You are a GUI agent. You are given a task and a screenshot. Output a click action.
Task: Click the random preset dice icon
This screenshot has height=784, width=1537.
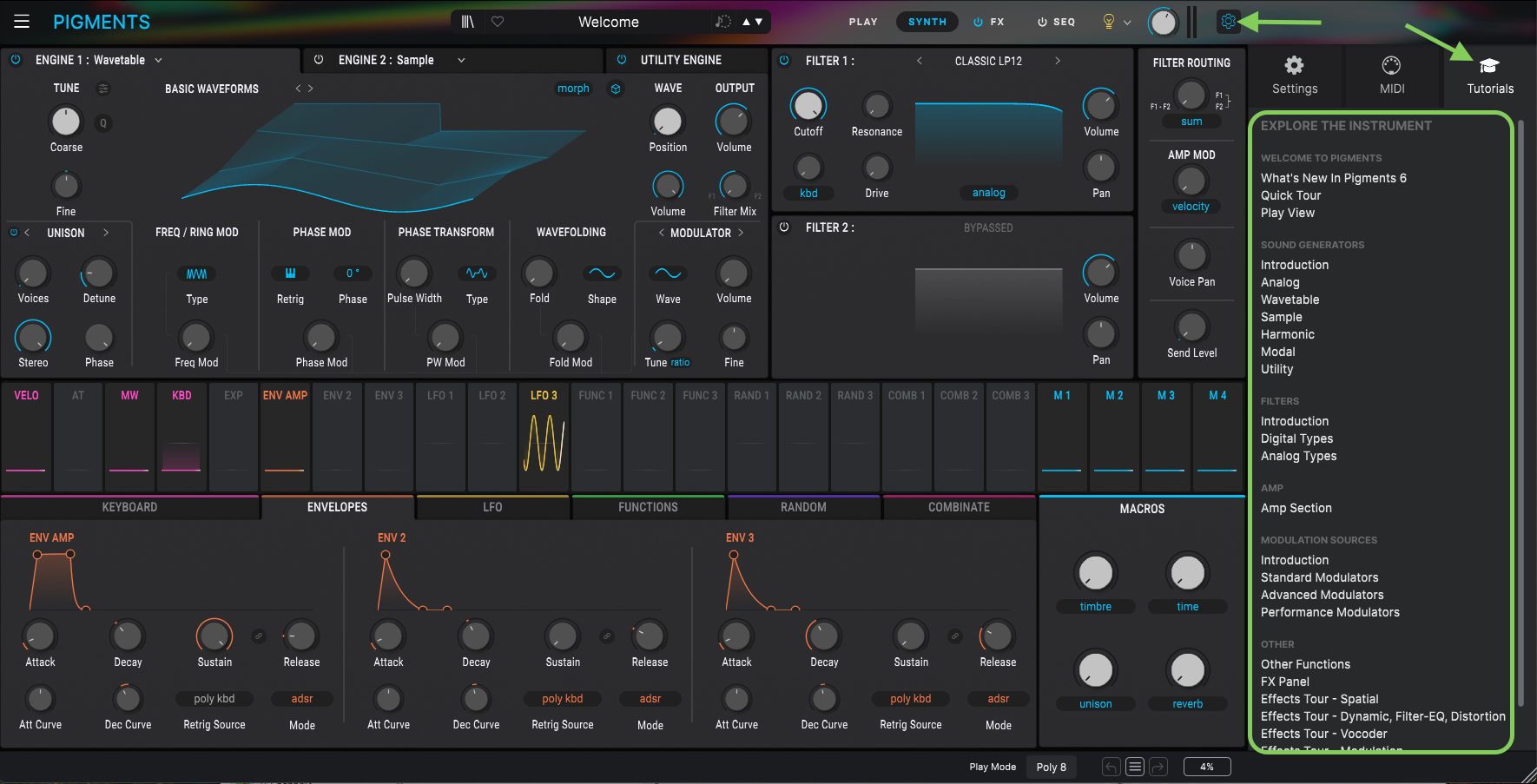coord(722,22)
